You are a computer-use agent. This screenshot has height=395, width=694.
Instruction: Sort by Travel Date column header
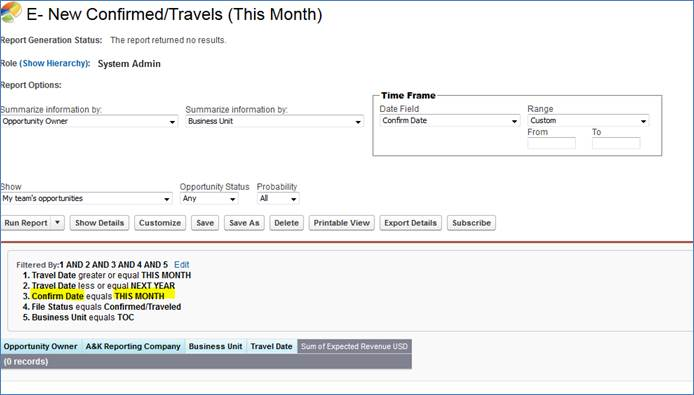(271, 346)
